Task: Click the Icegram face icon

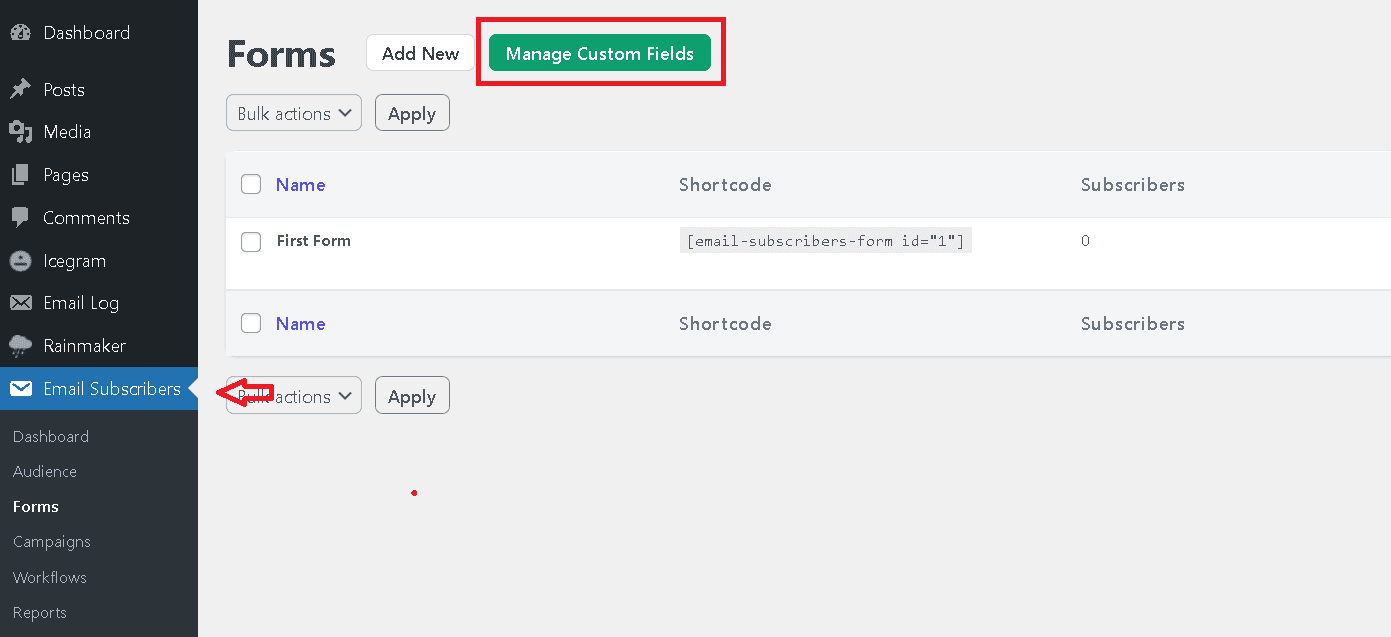Action: coord(20,261)
